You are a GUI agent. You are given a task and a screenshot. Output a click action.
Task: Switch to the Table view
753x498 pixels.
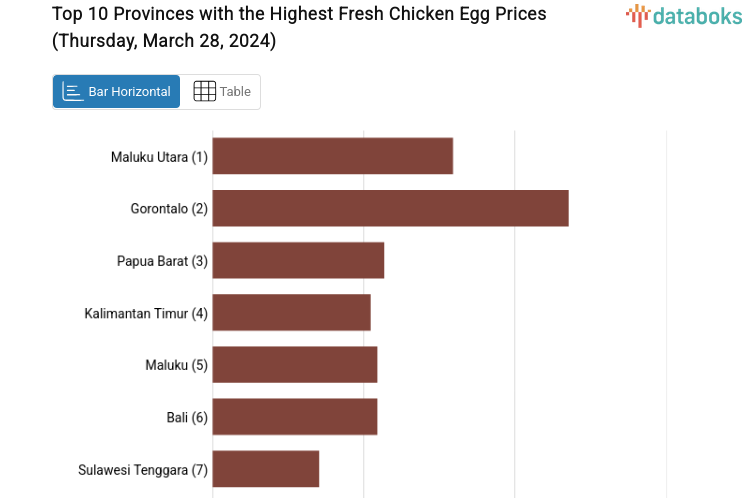point(221,92)
